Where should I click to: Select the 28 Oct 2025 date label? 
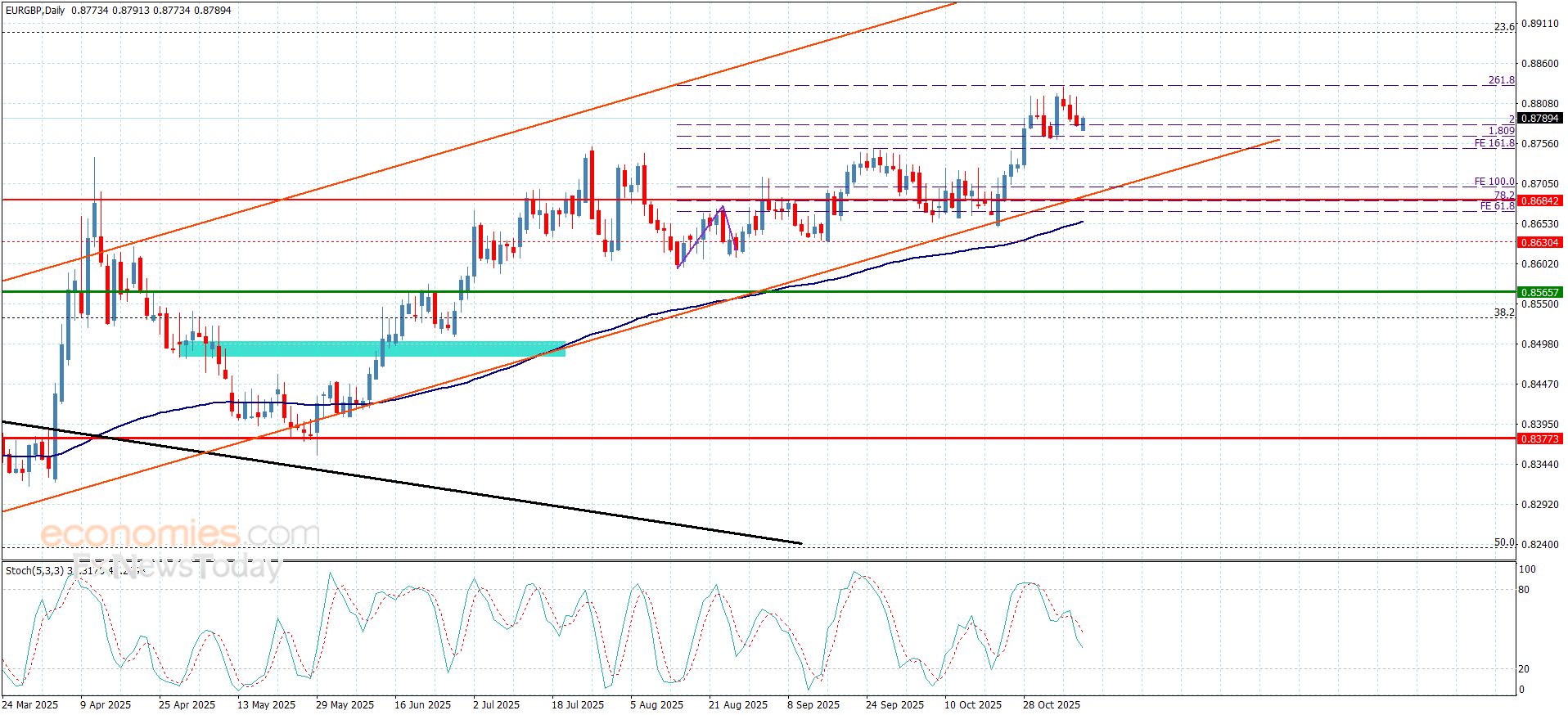(x=1052, y=705)
